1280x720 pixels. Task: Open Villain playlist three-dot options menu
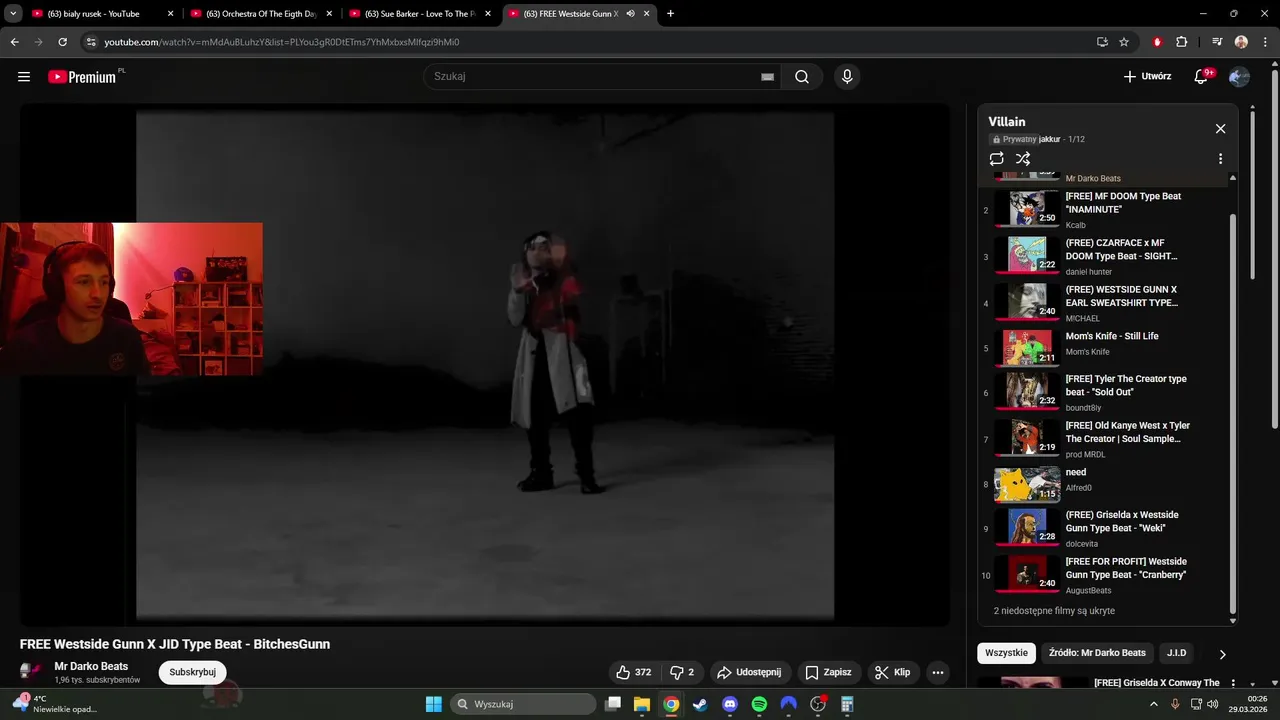[x=1220, y=159]
